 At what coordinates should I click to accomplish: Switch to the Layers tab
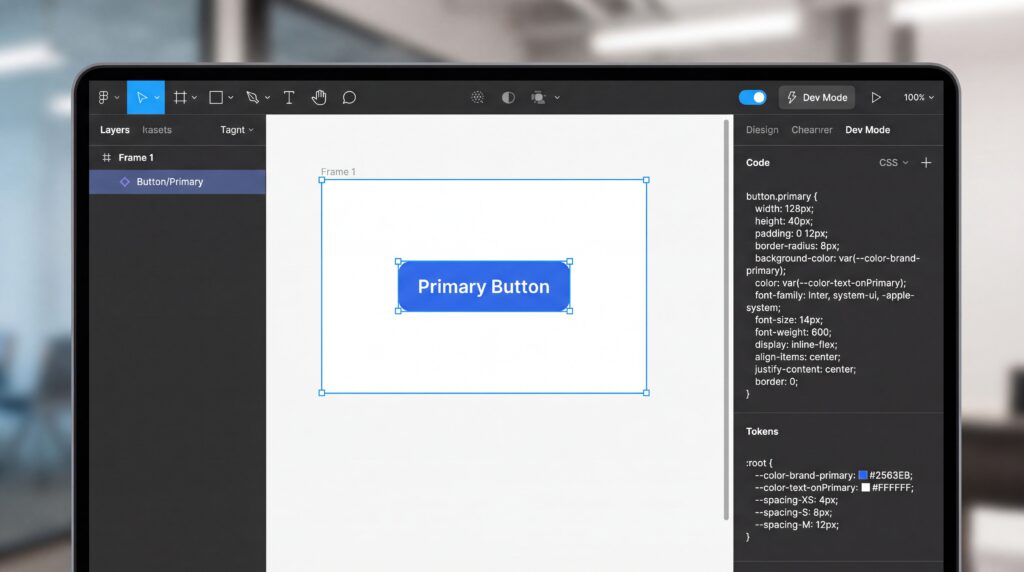point(114,130)
